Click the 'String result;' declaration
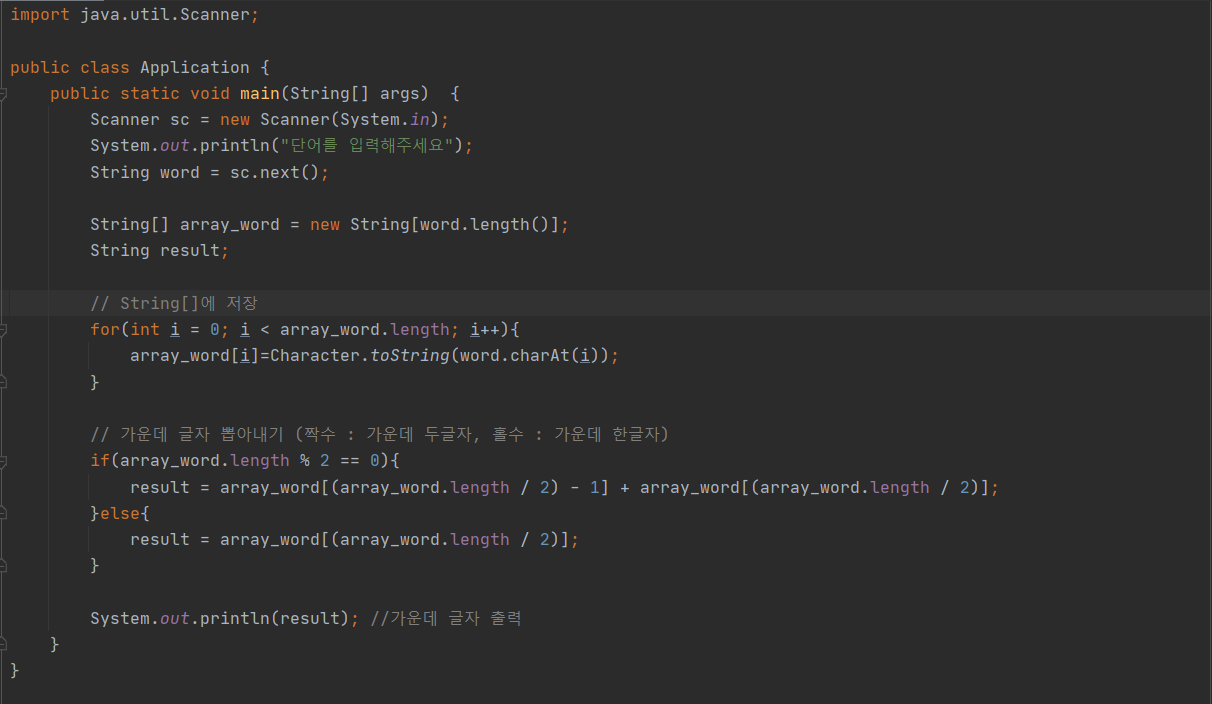This screenshot has height=704, width=1212. click(x=159, y=251)
